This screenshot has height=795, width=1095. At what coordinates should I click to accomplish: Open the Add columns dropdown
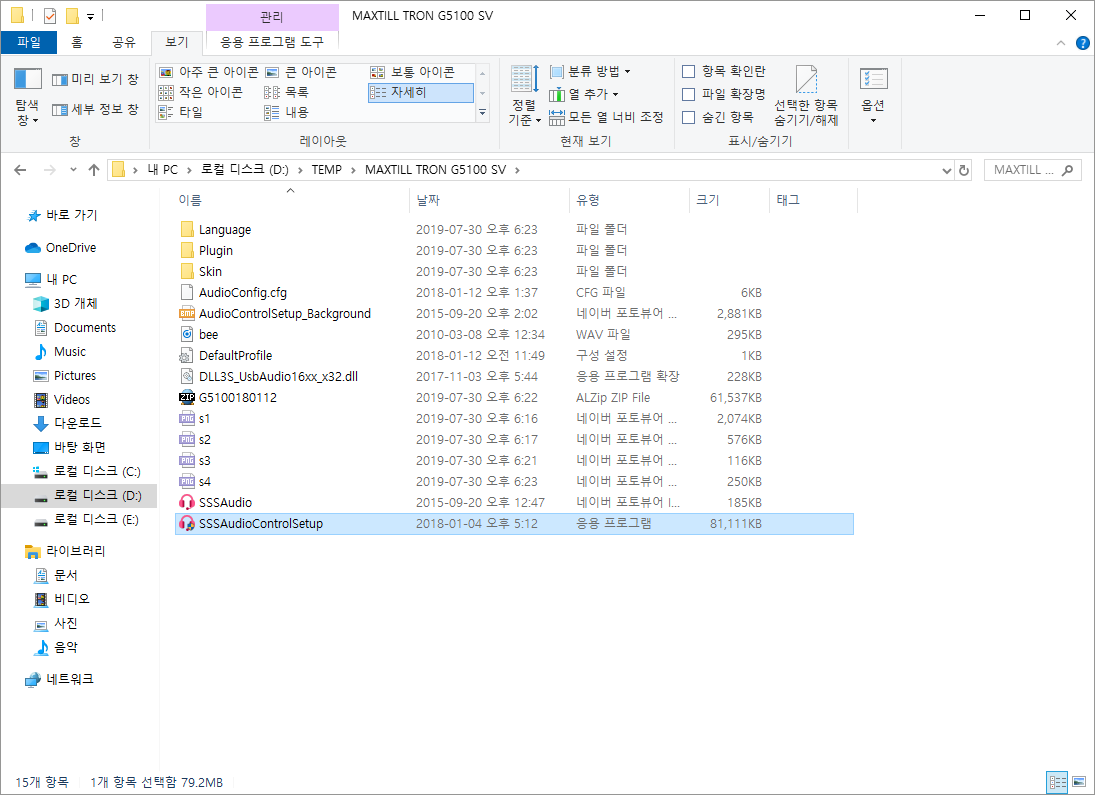(x=584, y=94)
